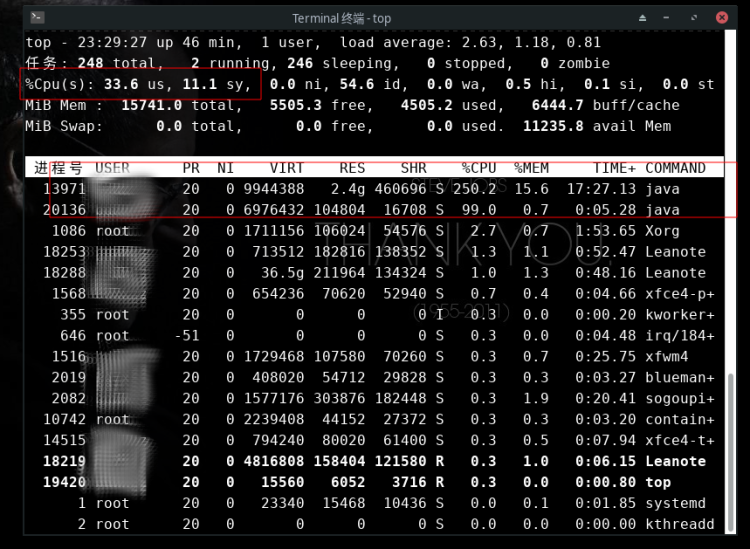Image resolution: width=750 pixels, height=549 pixels.
Task: Click the TIME+ column header
Action: coord(613,168)
